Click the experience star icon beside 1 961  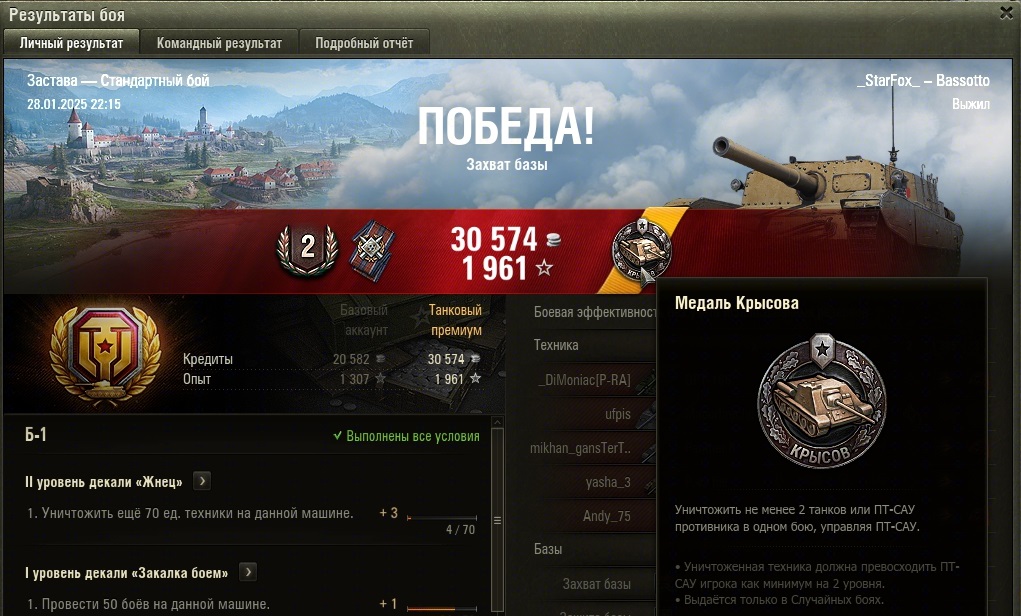coord(544,267)
